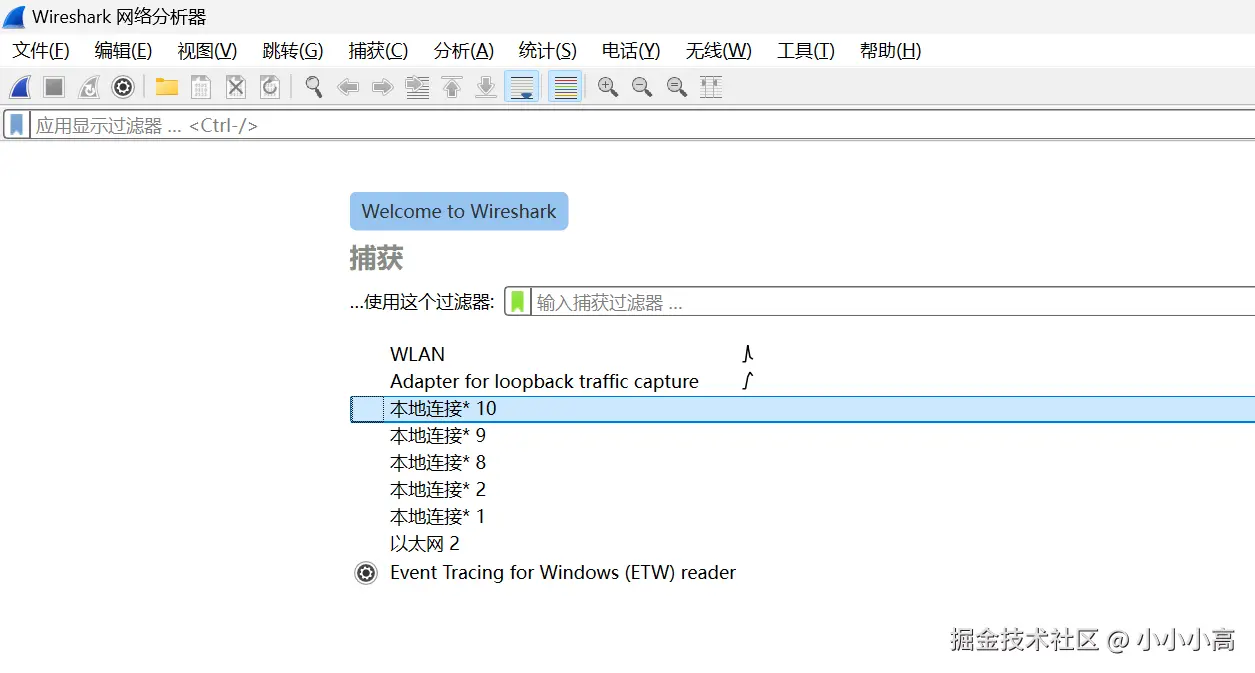Click the display filter input field
The height and width of the screenshot is (673, 1255).
642,125
